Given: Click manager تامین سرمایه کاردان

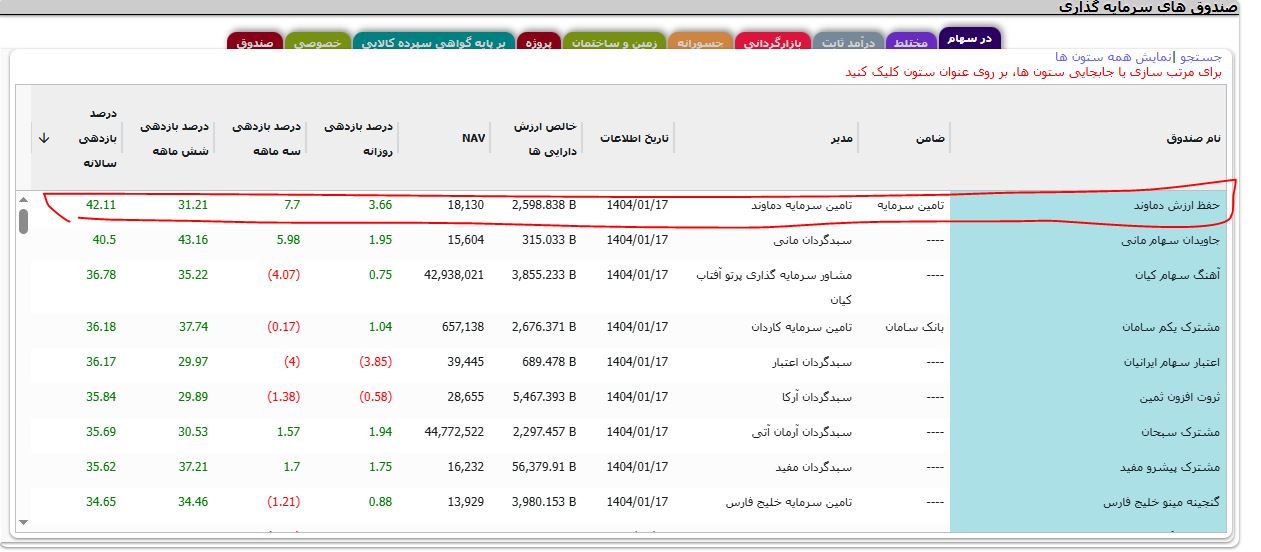Looking at the screenshot, I should click(803, 327).
